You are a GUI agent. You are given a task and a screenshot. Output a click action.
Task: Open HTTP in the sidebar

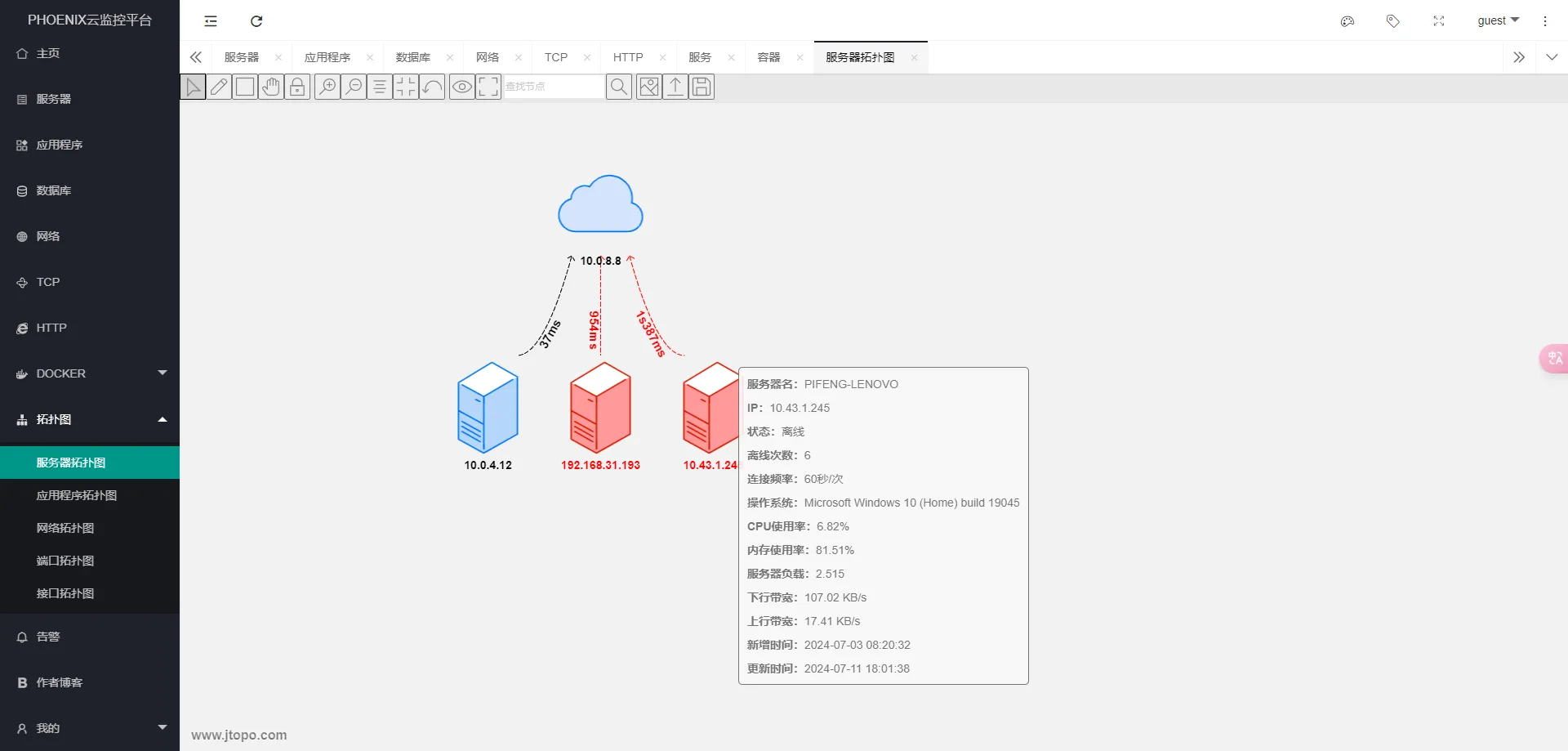point(90,328)
